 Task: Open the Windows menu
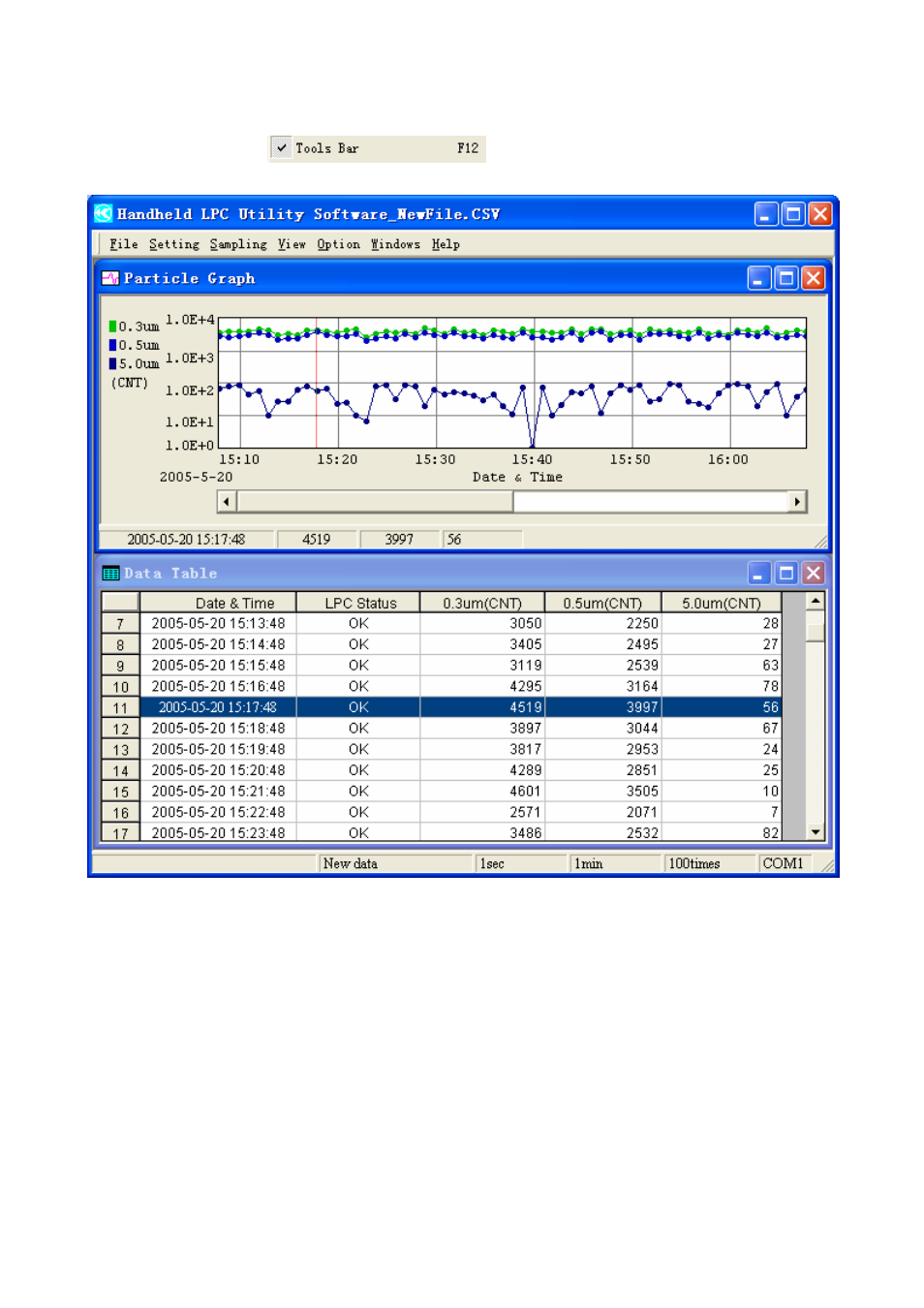pos(396,244)
